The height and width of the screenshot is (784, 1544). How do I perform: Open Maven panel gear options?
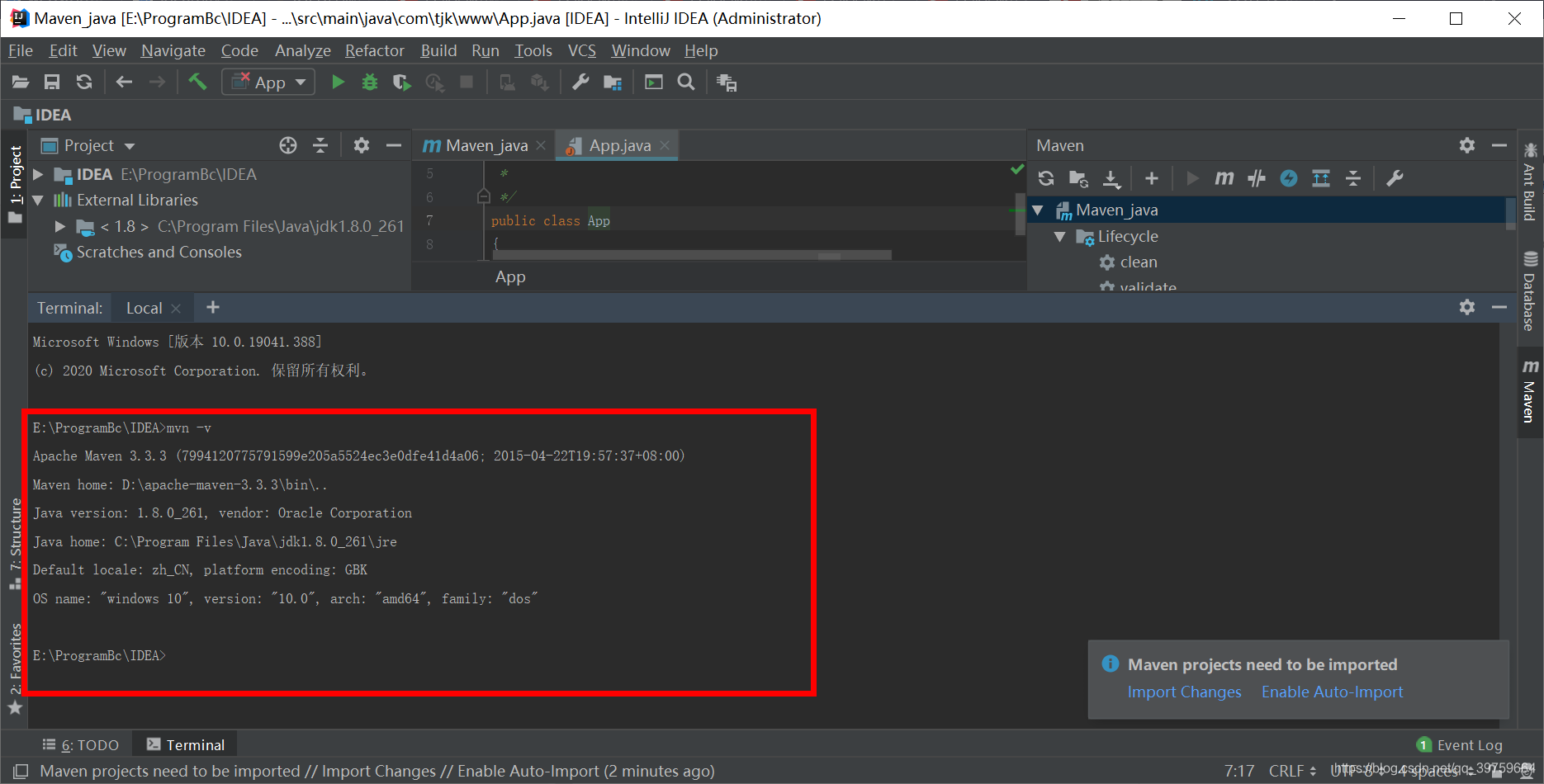tap(1467, 145)
